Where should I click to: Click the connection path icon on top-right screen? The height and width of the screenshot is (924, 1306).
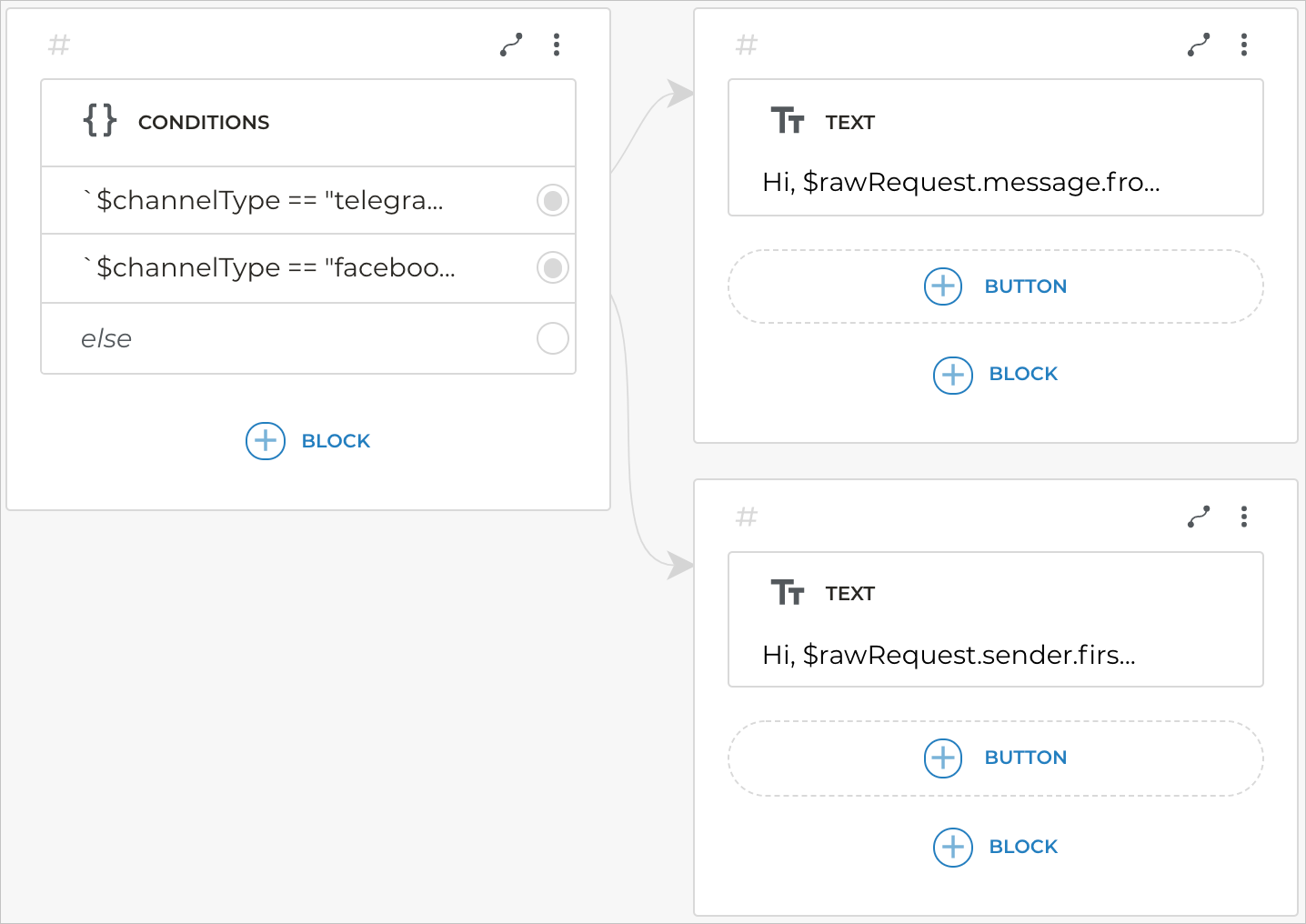point(1199,45)
